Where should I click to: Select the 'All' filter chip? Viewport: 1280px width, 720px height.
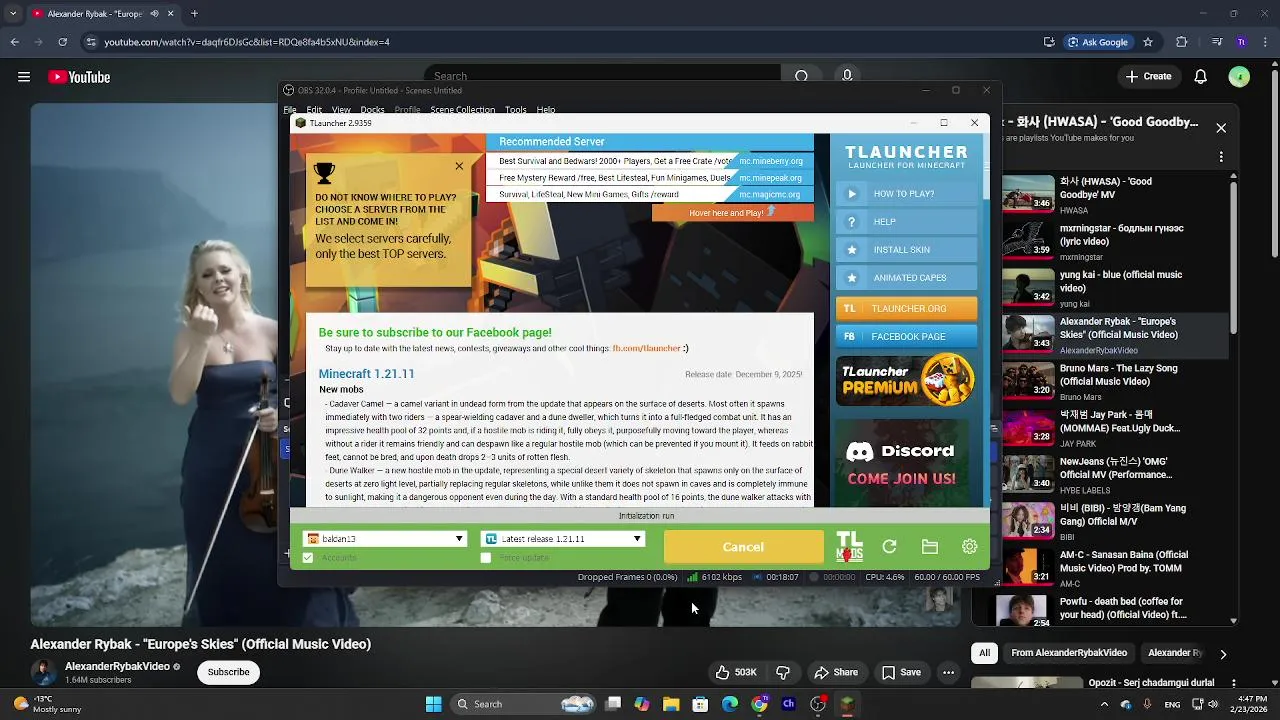click(x=984, y=653)
